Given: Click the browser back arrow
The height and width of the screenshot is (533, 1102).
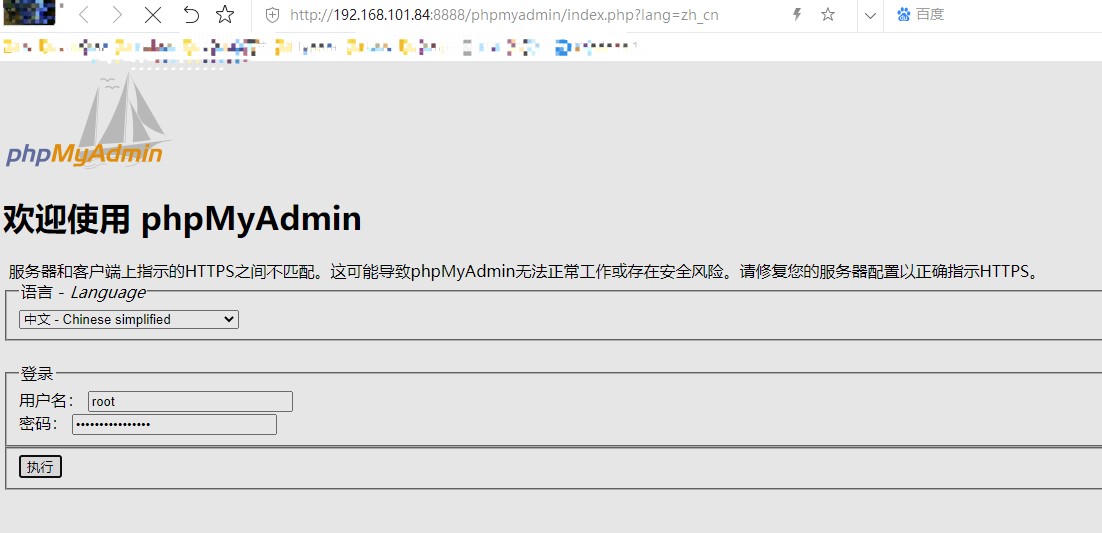Looking at the screenshot, I should point(84,15).
